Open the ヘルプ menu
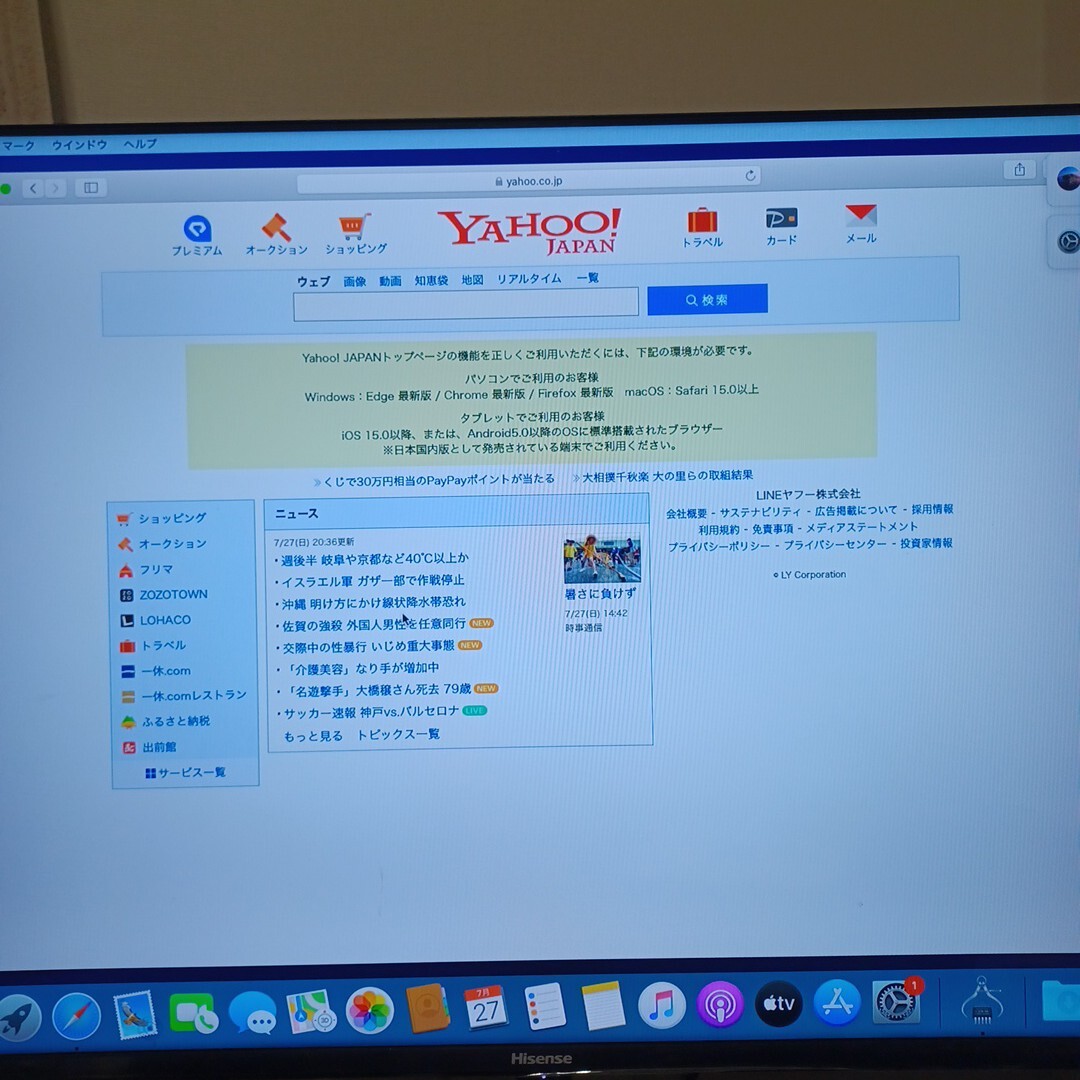Viewport: 1080px width, 1080px height. tap(140, 144)
